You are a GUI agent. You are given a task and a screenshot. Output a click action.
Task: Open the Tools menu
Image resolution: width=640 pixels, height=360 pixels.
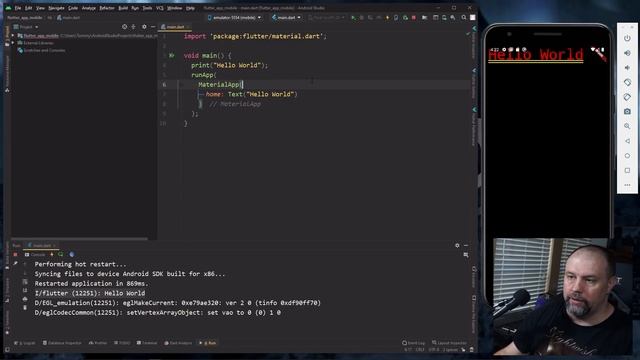(x=147, y=8)
